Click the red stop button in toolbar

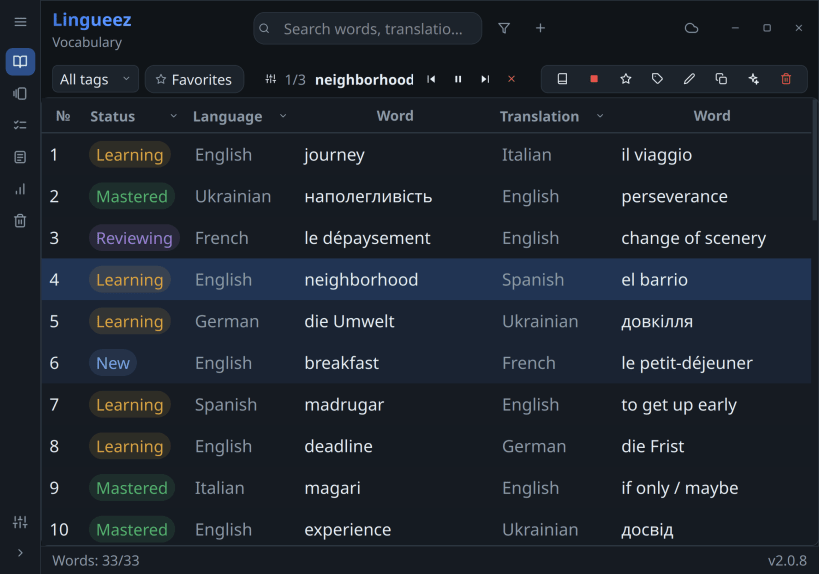[594, 79]
